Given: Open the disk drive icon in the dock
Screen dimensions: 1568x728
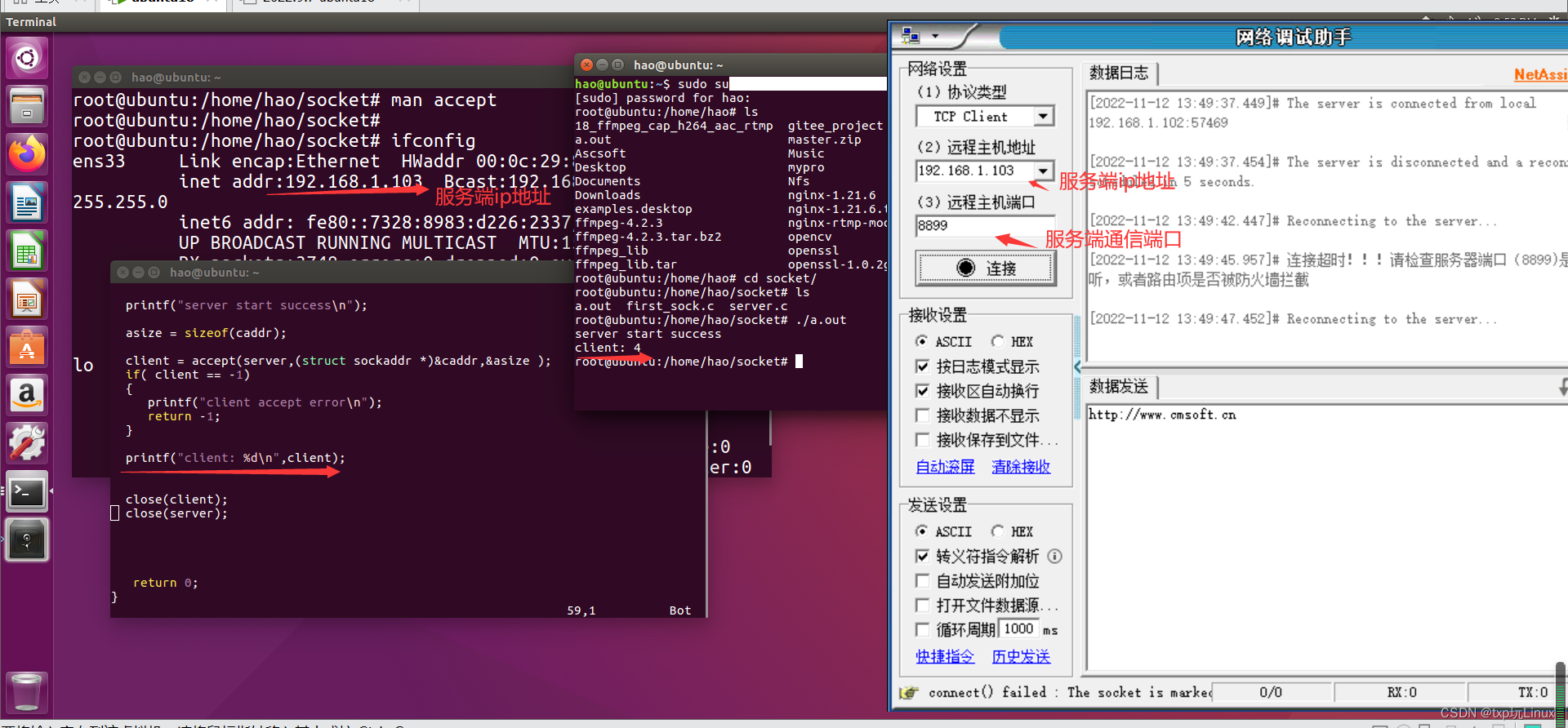Looking at the screenshot, I should pos(27,540).
